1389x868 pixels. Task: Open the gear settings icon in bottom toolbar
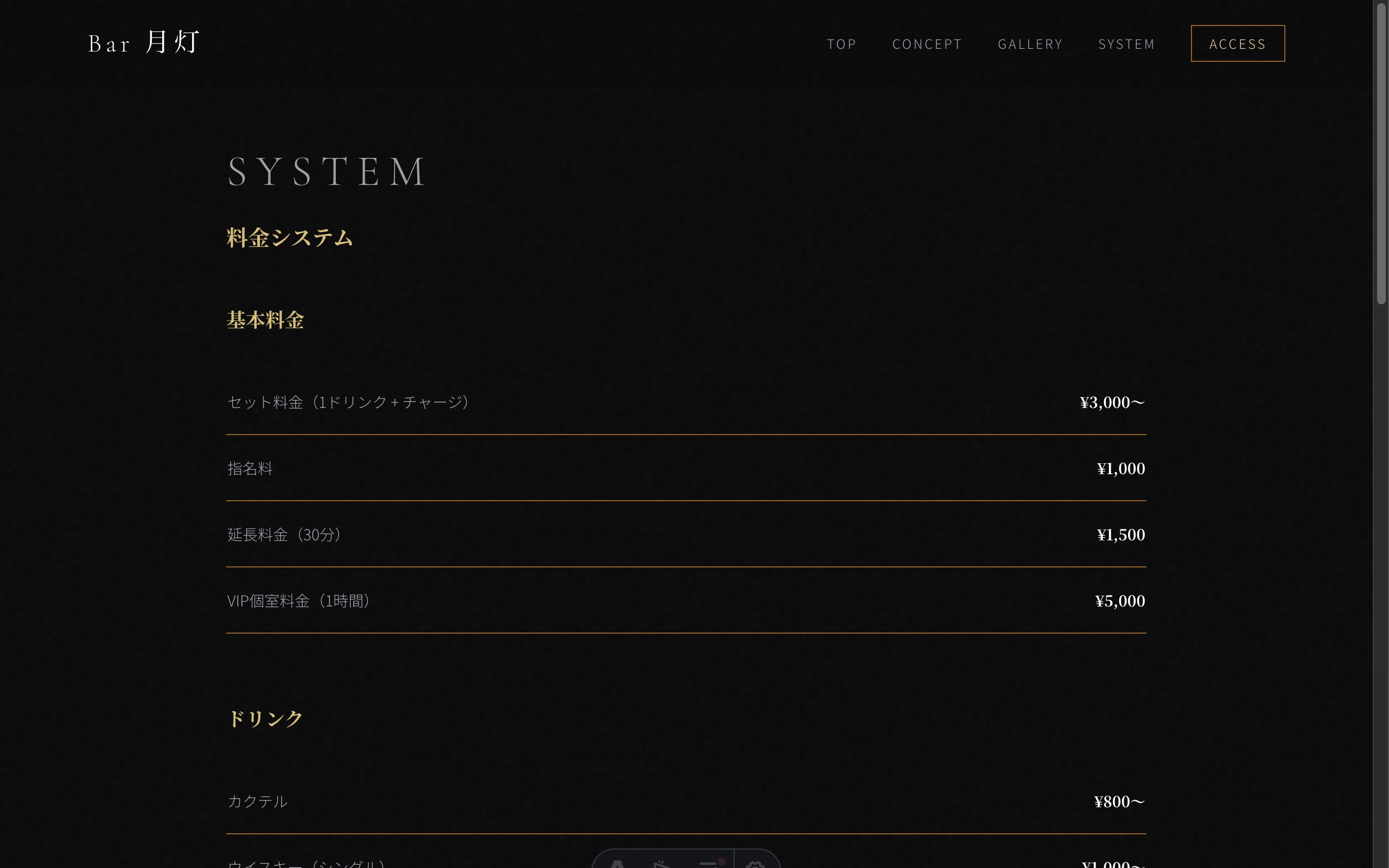pyautogui.click(x=755, y=863)
